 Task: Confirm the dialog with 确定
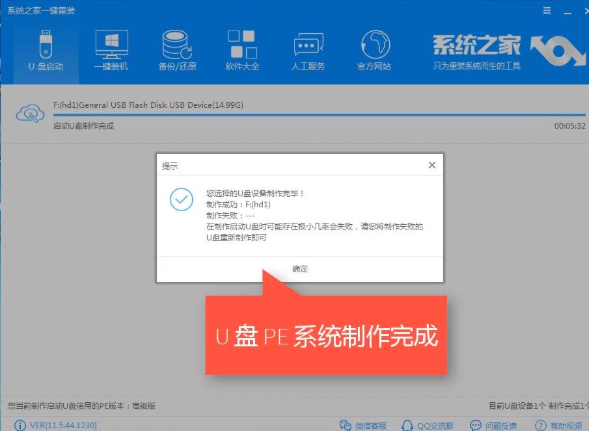tap(300, 269)
